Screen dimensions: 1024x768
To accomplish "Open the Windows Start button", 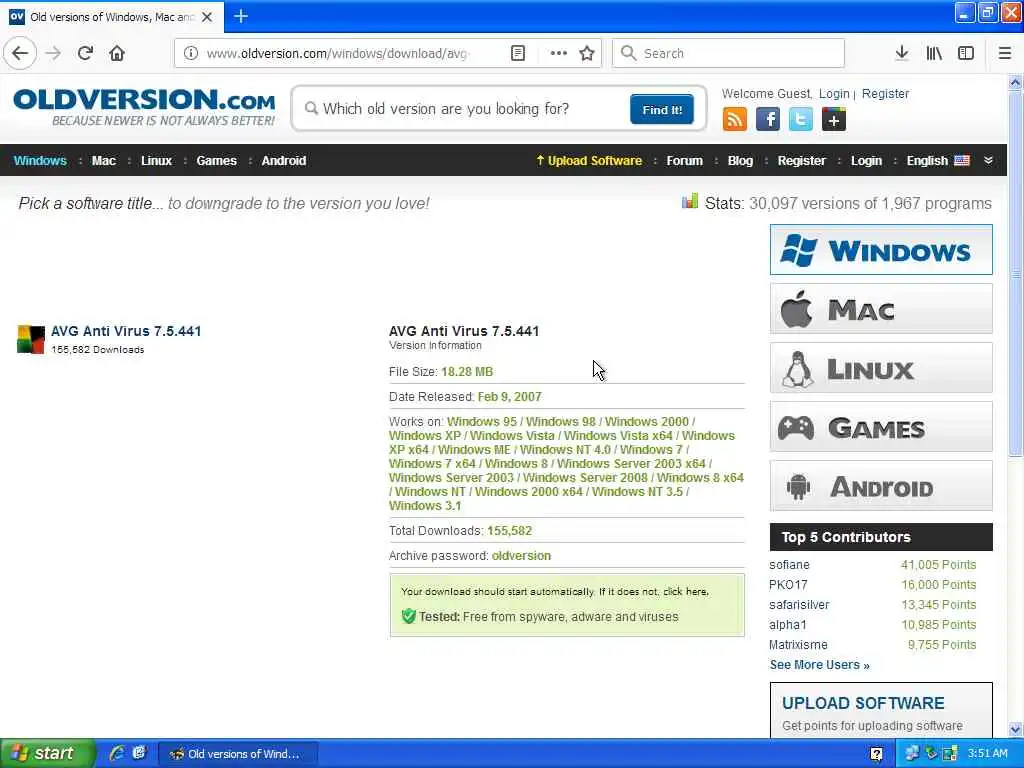I will point(48,753).
